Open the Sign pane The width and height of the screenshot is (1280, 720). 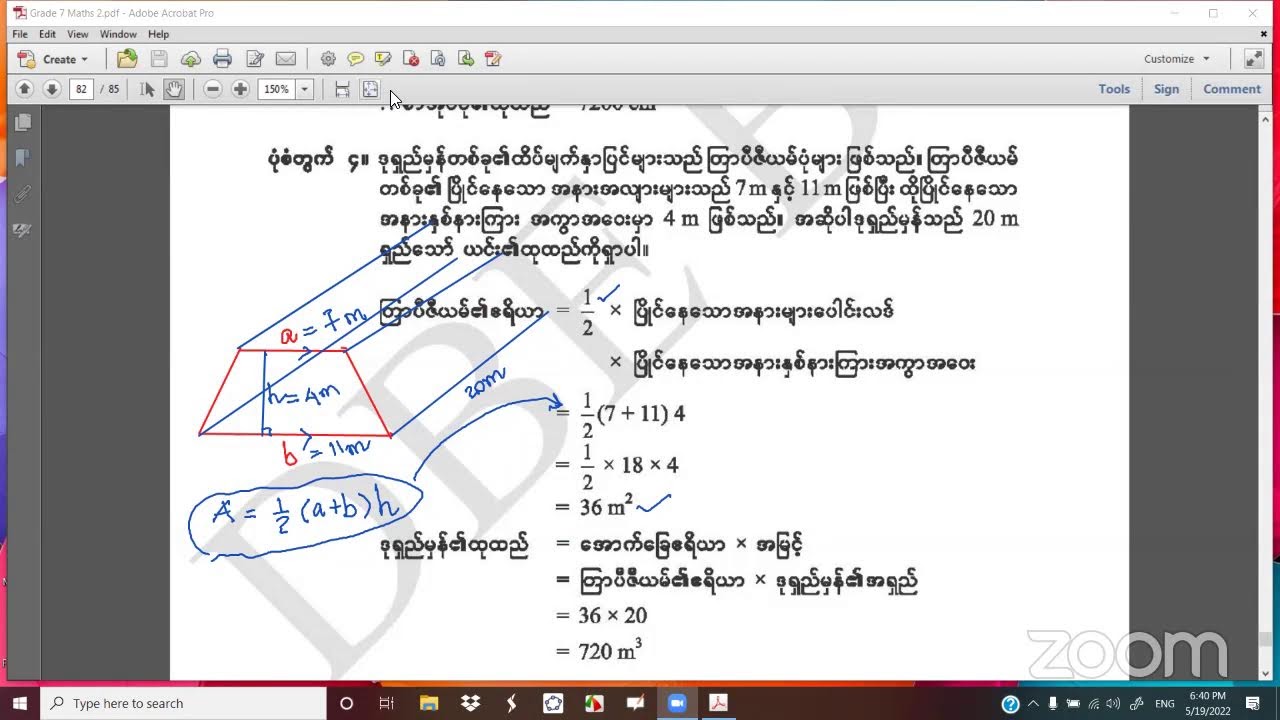[x=1166, y=89]
